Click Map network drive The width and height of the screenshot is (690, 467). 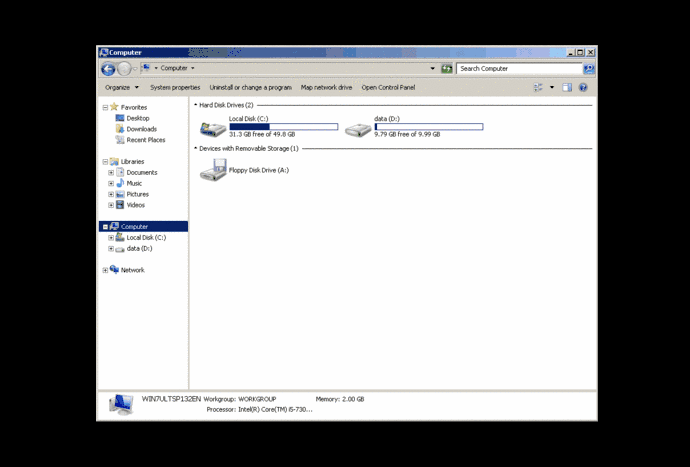click(x=327, y=87)
